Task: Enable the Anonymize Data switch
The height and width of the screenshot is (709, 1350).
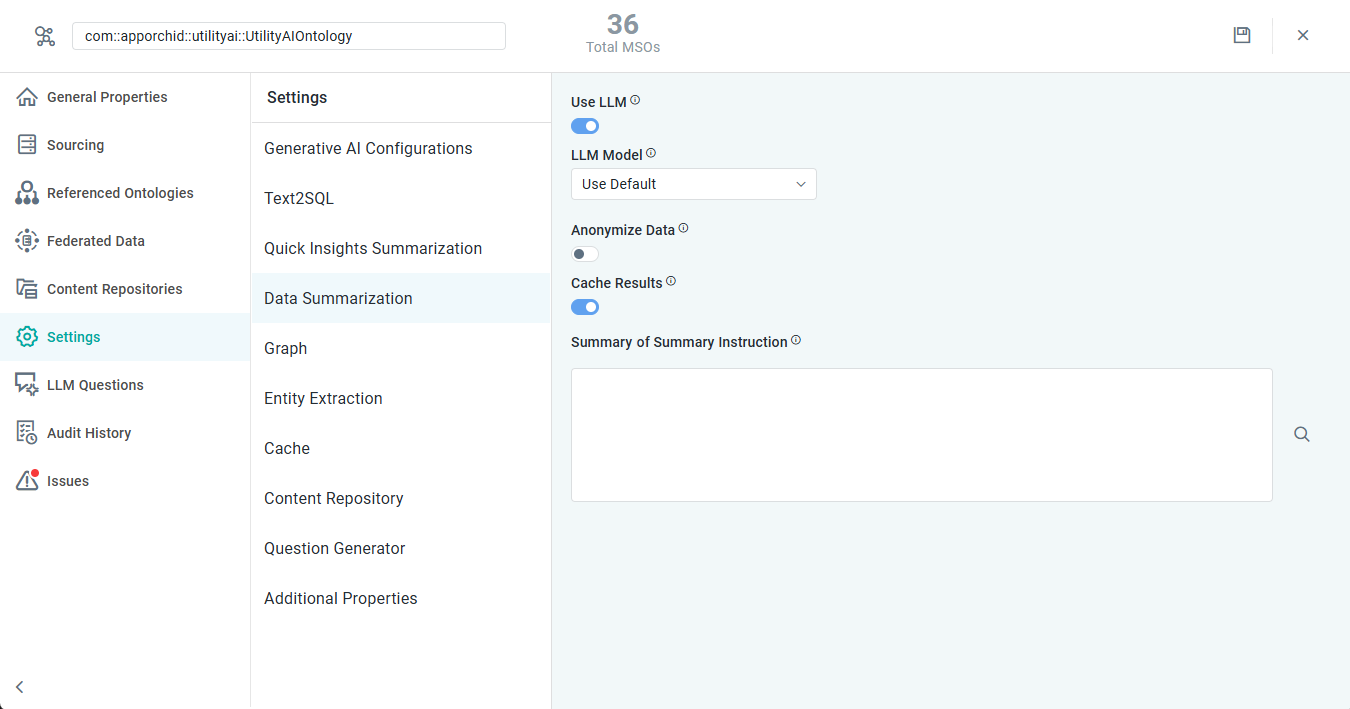Action: point(585,254)
